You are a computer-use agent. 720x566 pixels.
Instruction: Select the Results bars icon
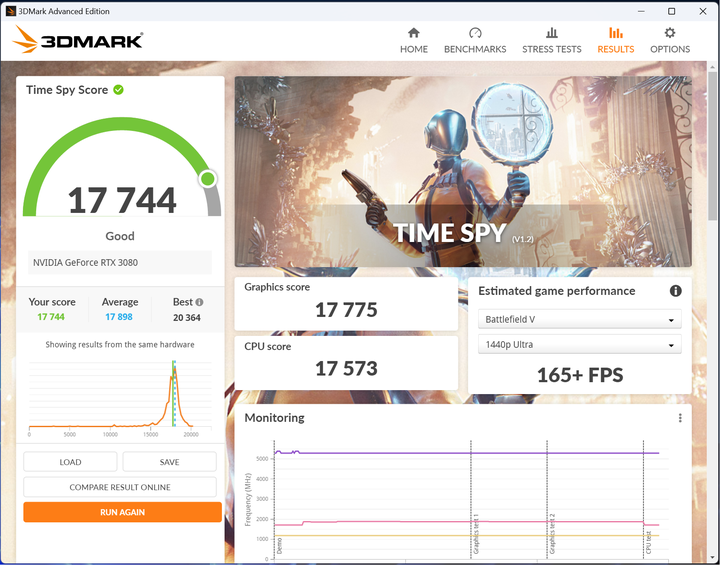click(616, 33)
